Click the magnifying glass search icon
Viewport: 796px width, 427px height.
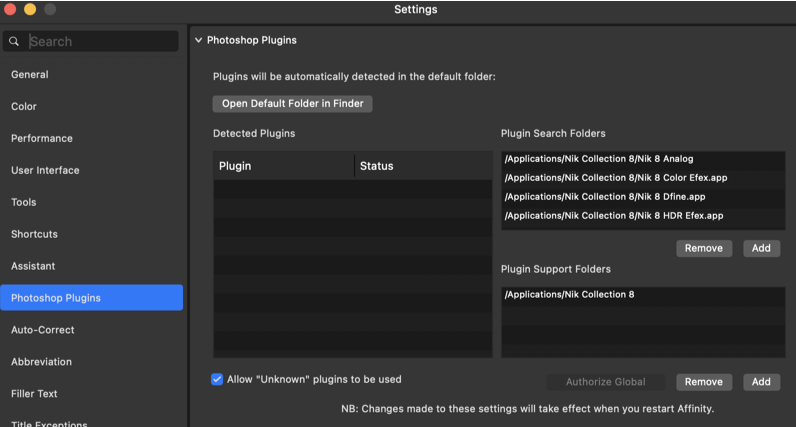tap(14, 42)
